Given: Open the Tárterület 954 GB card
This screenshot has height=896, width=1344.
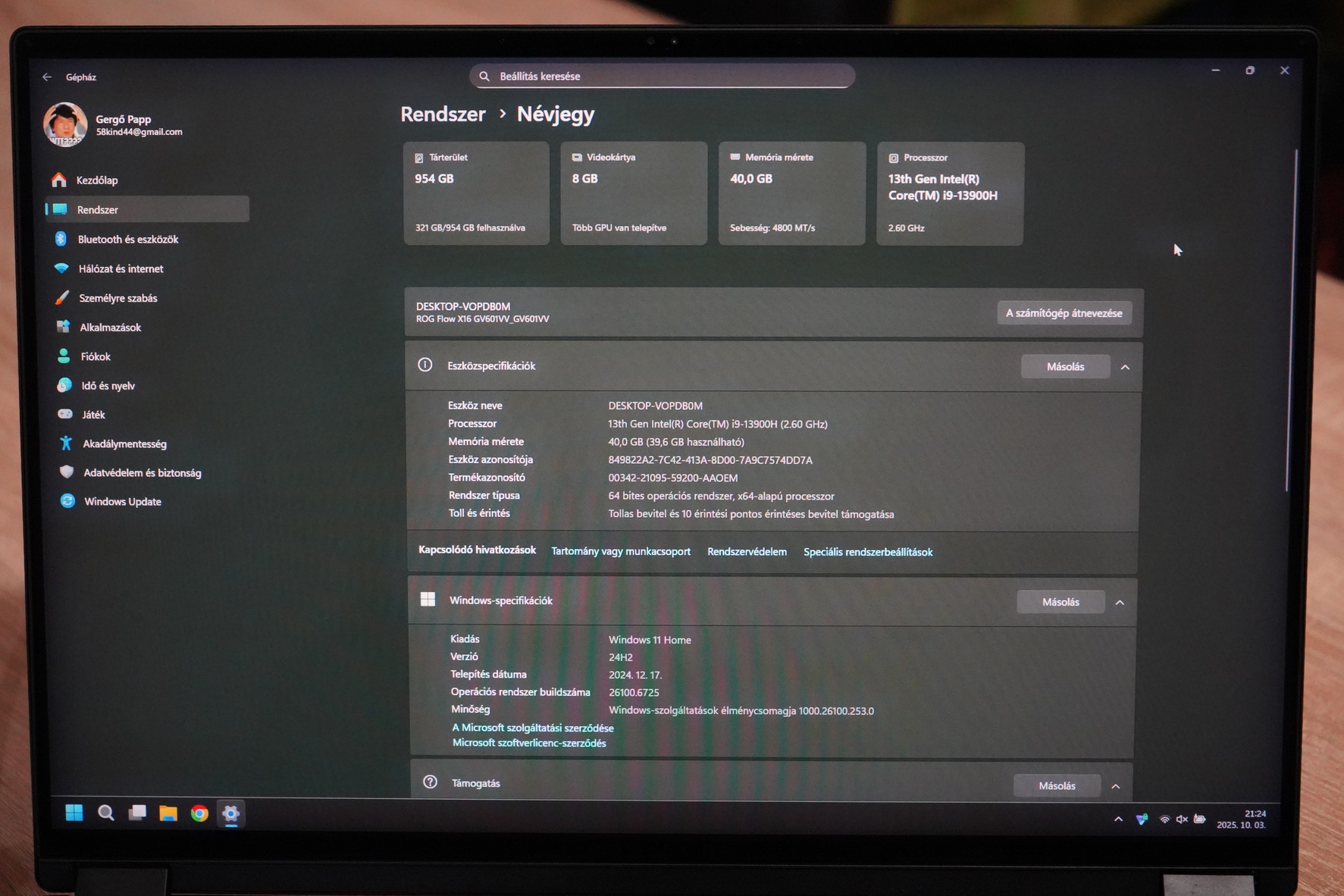Looking at the screenshot, I should (477, 193).
